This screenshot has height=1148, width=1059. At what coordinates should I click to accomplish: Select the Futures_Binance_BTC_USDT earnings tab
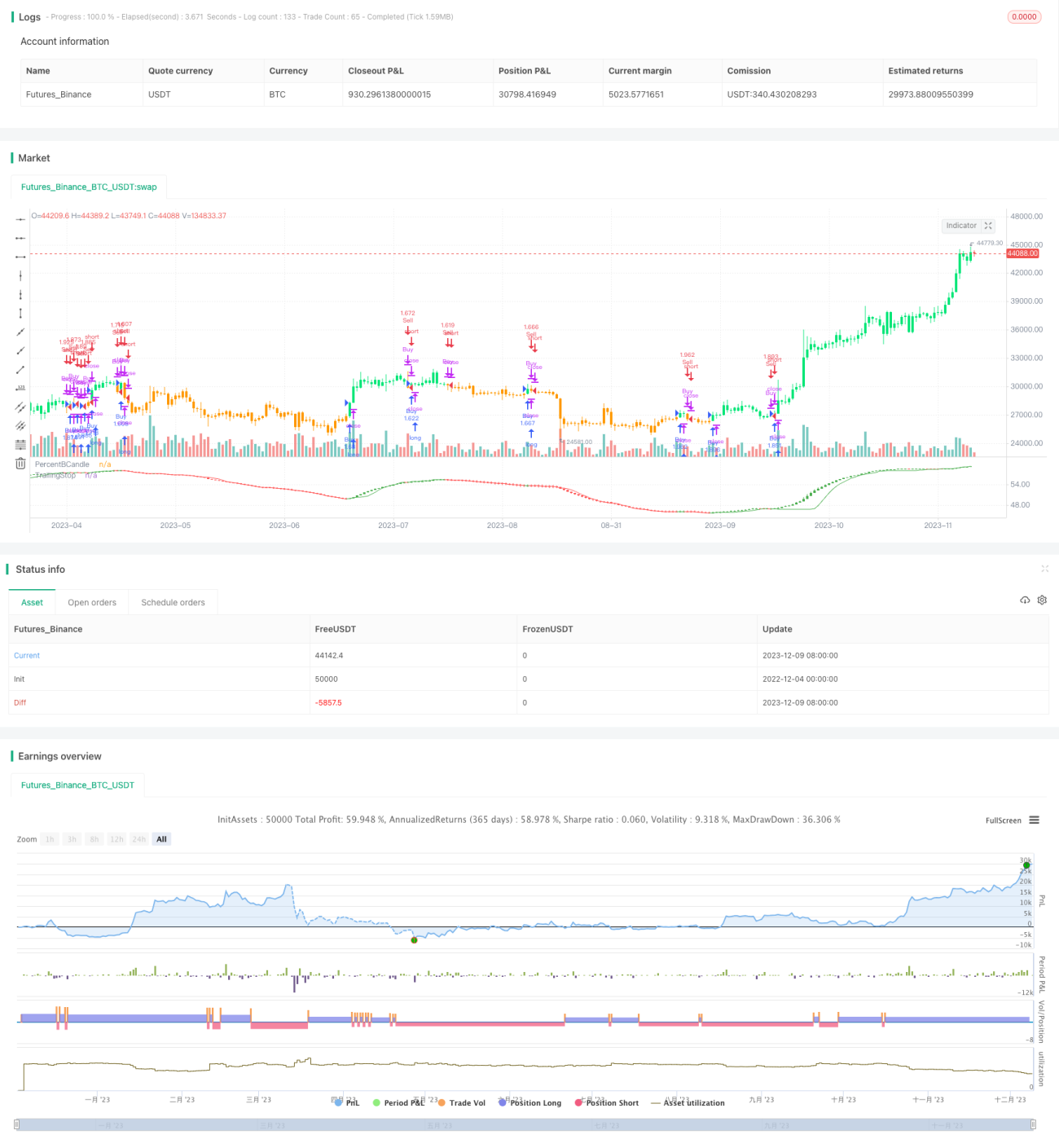77,785
